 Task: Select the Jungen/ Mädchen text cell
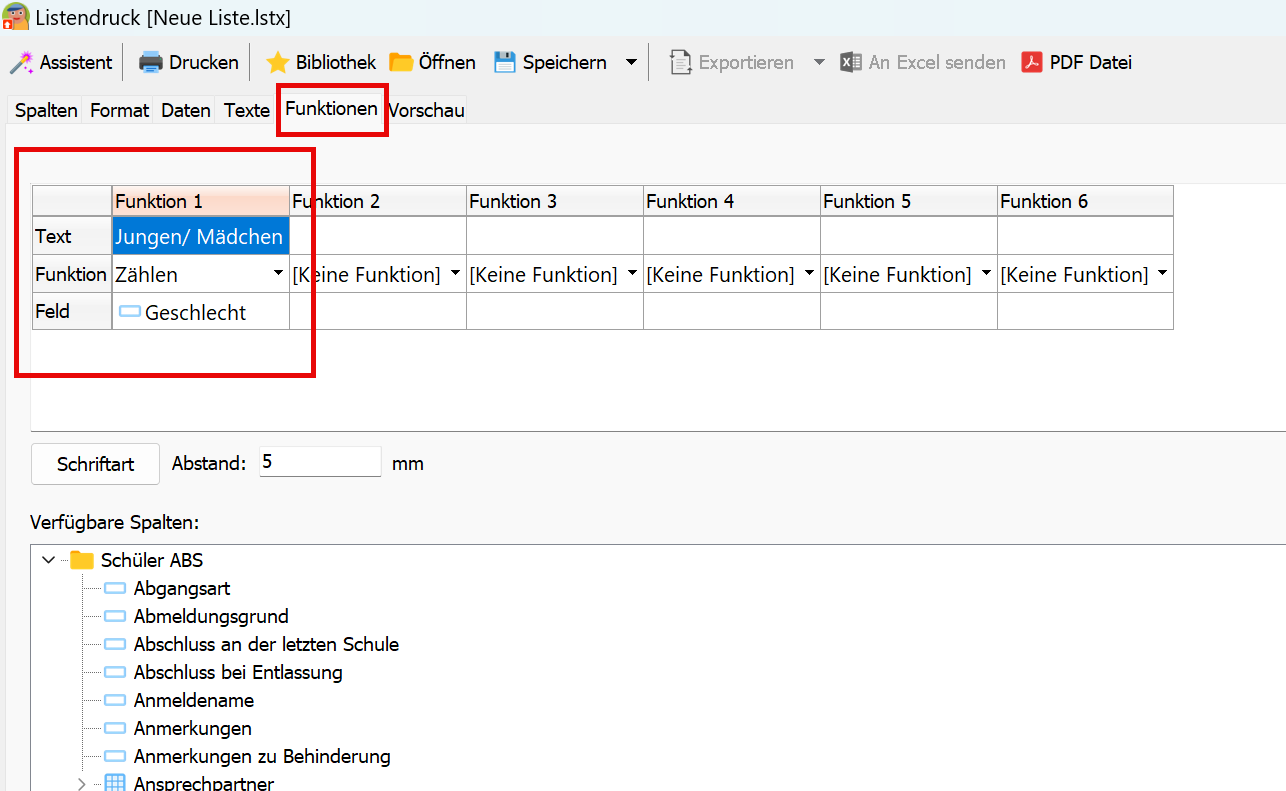(201, 237)
